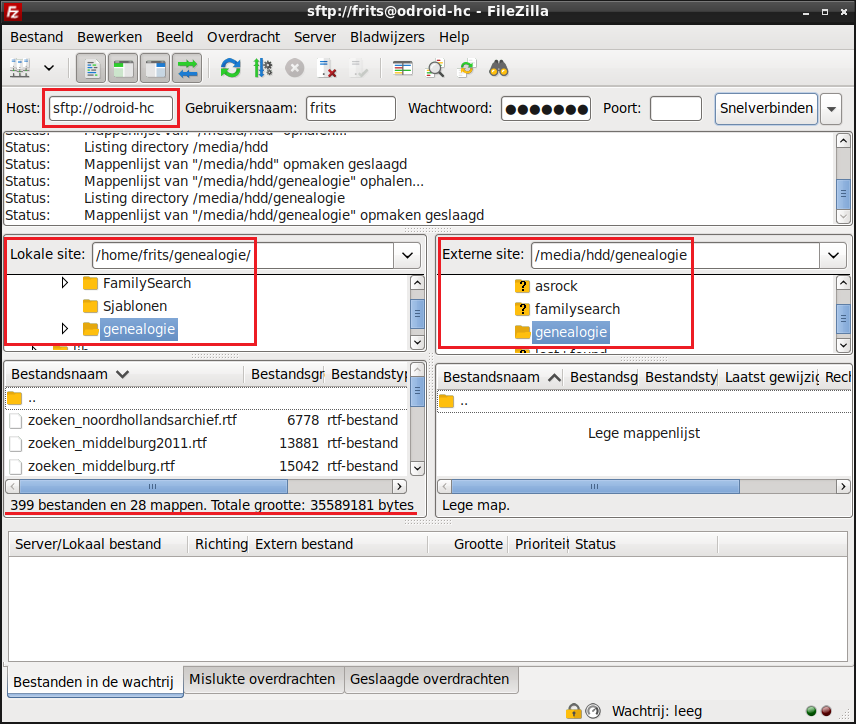Toggle message log display

point(91,69)
